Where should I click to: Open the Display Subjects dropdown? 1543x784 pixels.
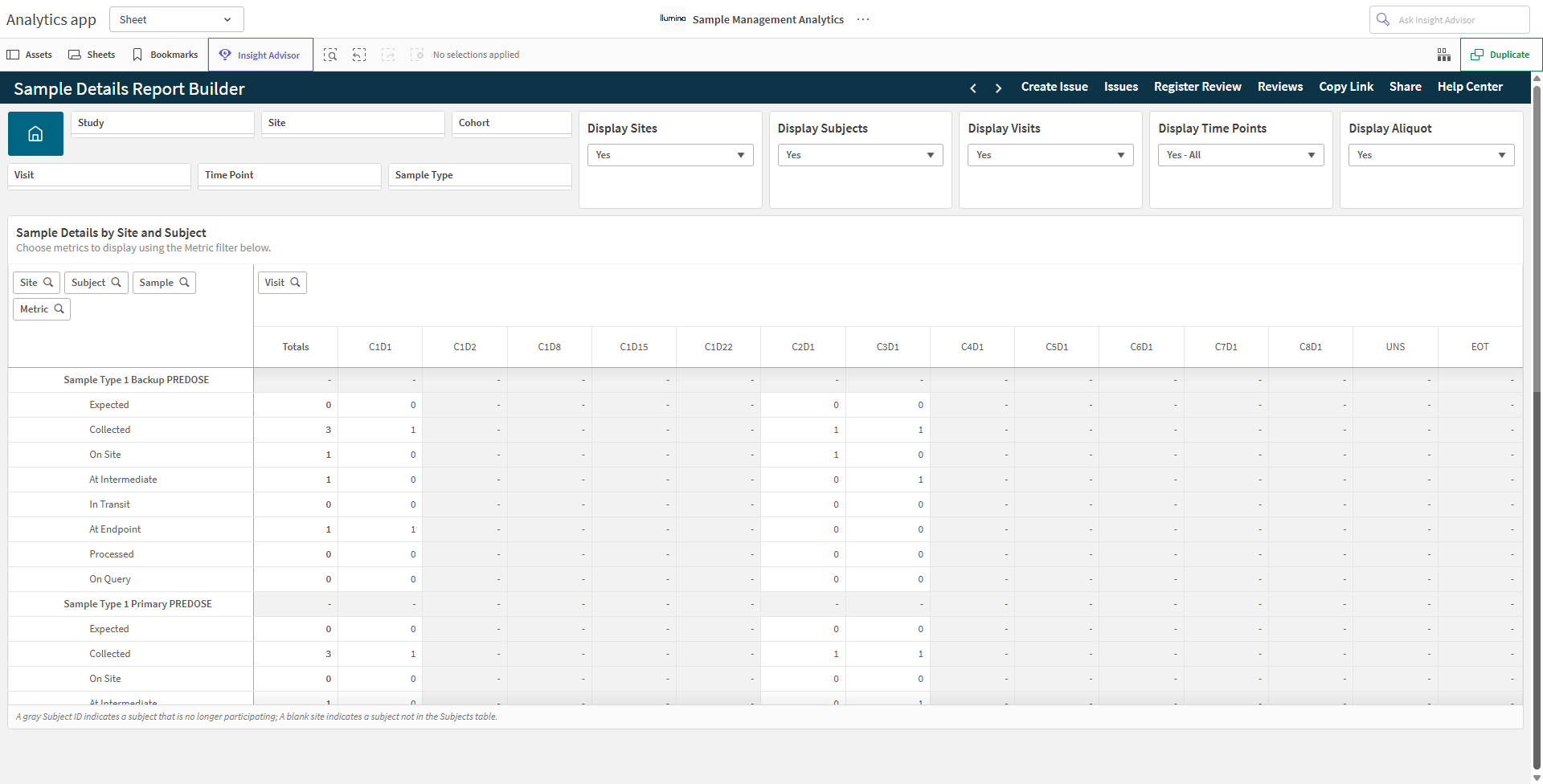point(861,155)
